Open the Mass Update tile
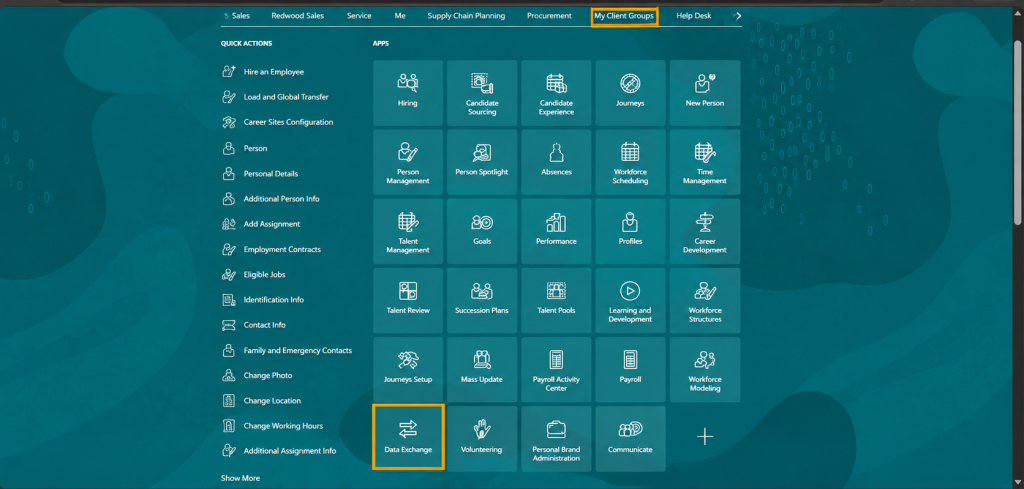Viewport: 1024px width, 489px height. [482, 370]
